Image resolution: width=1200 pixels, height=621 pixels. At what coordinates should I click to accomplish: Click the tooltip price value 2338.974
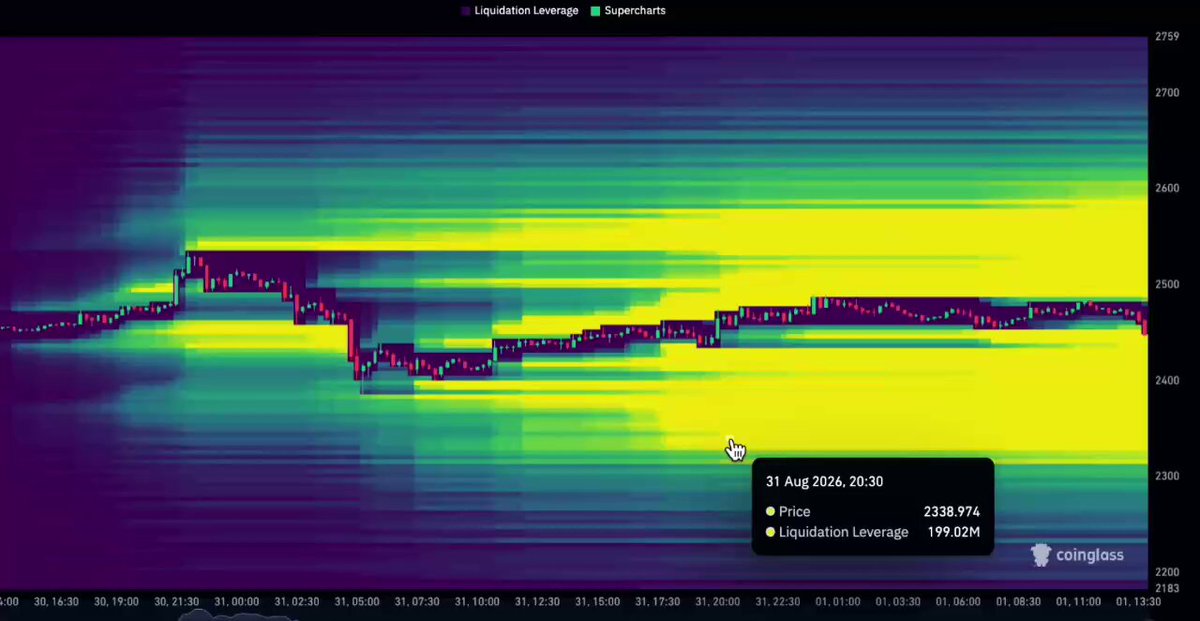pos(952,512)
